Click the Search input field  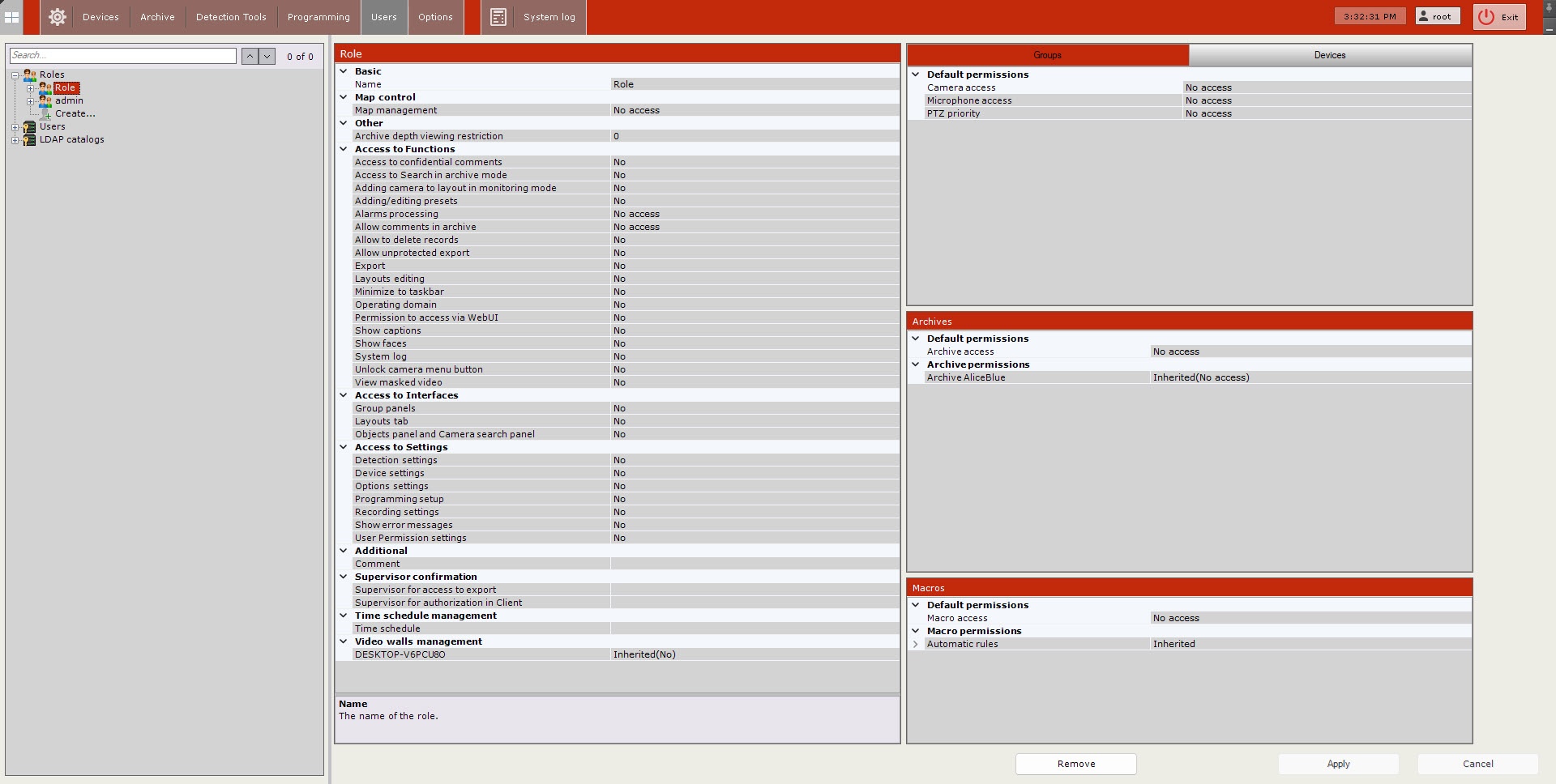123,56
